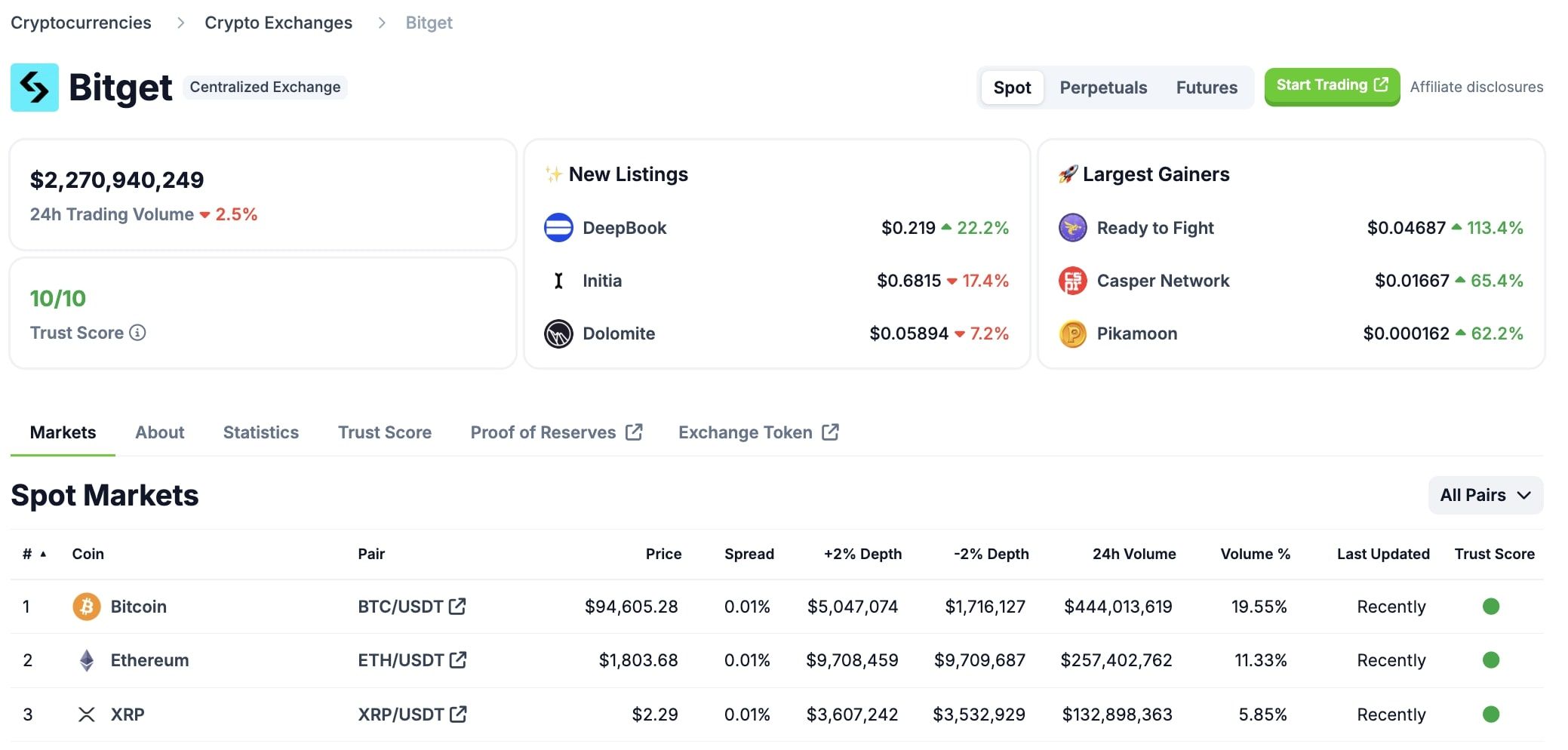Switch to the Futures market type
The width and height of the screenshot is (1568, 750).
1207,88
